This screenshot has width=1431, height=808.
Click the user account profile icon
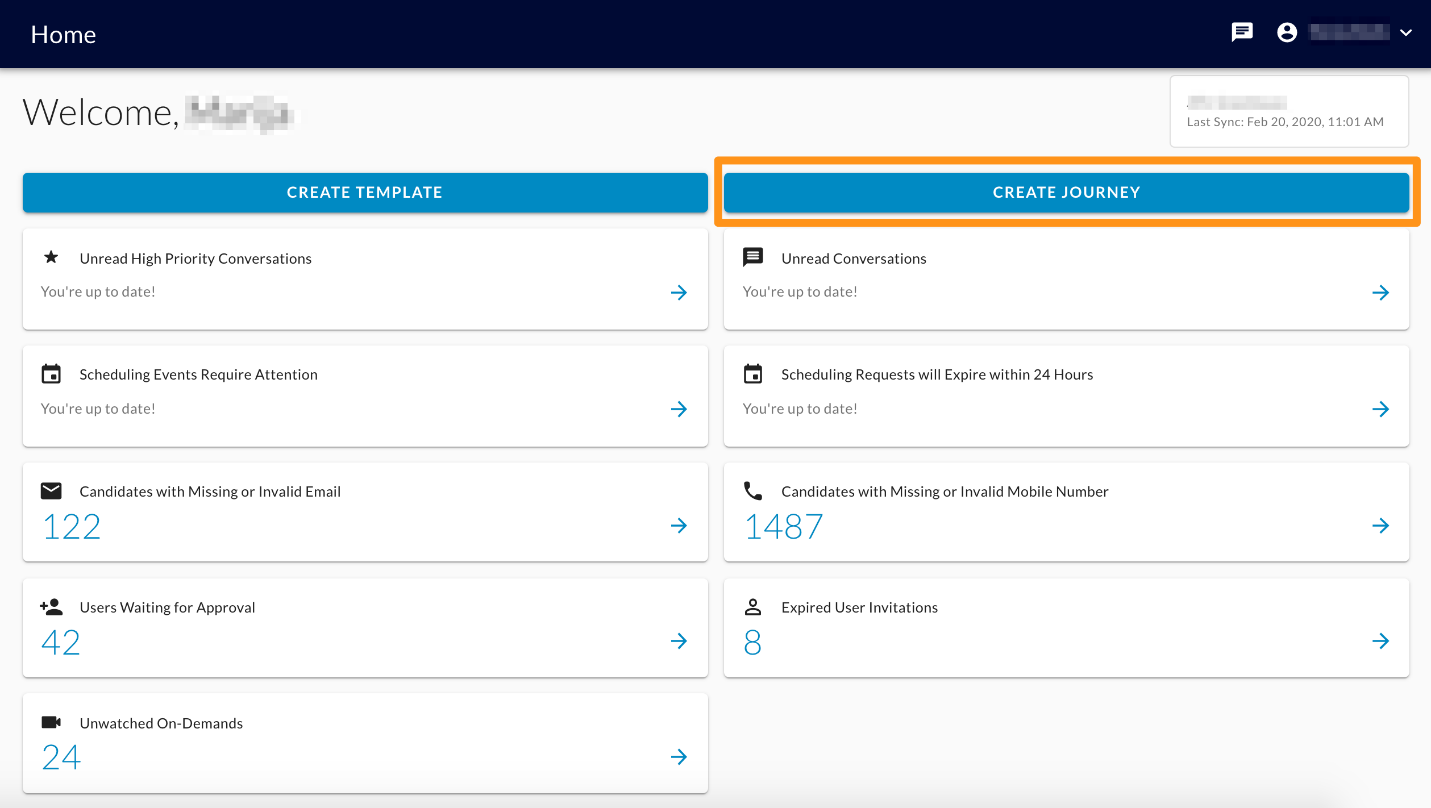[1287, 33]
